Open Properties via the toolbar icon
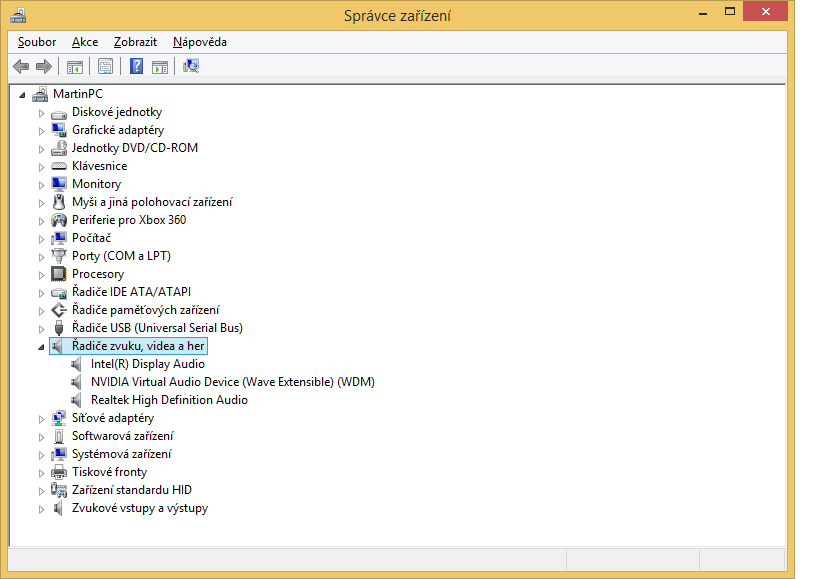The height and width of the screenshot is (579, 816). coord(105,67)
